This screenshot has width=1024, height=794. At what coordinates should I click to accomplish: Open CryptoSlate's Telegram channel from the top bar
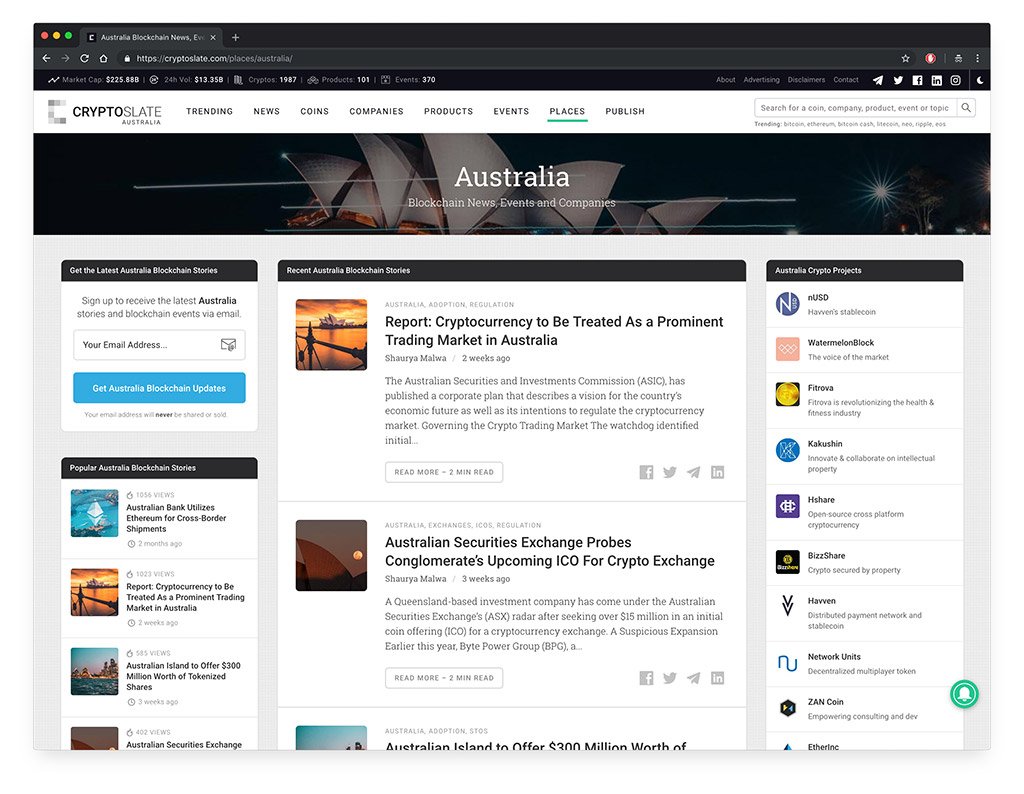pos(876,79)
